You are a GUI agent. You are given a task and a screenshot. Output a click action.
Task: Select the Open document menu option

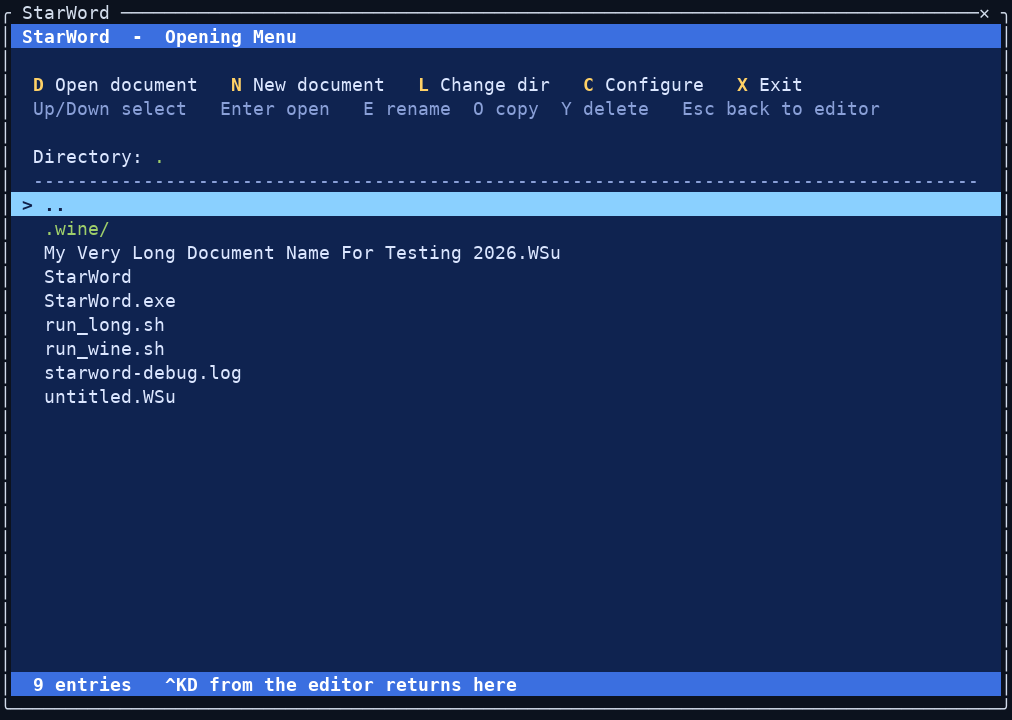[x=115, y=85]
